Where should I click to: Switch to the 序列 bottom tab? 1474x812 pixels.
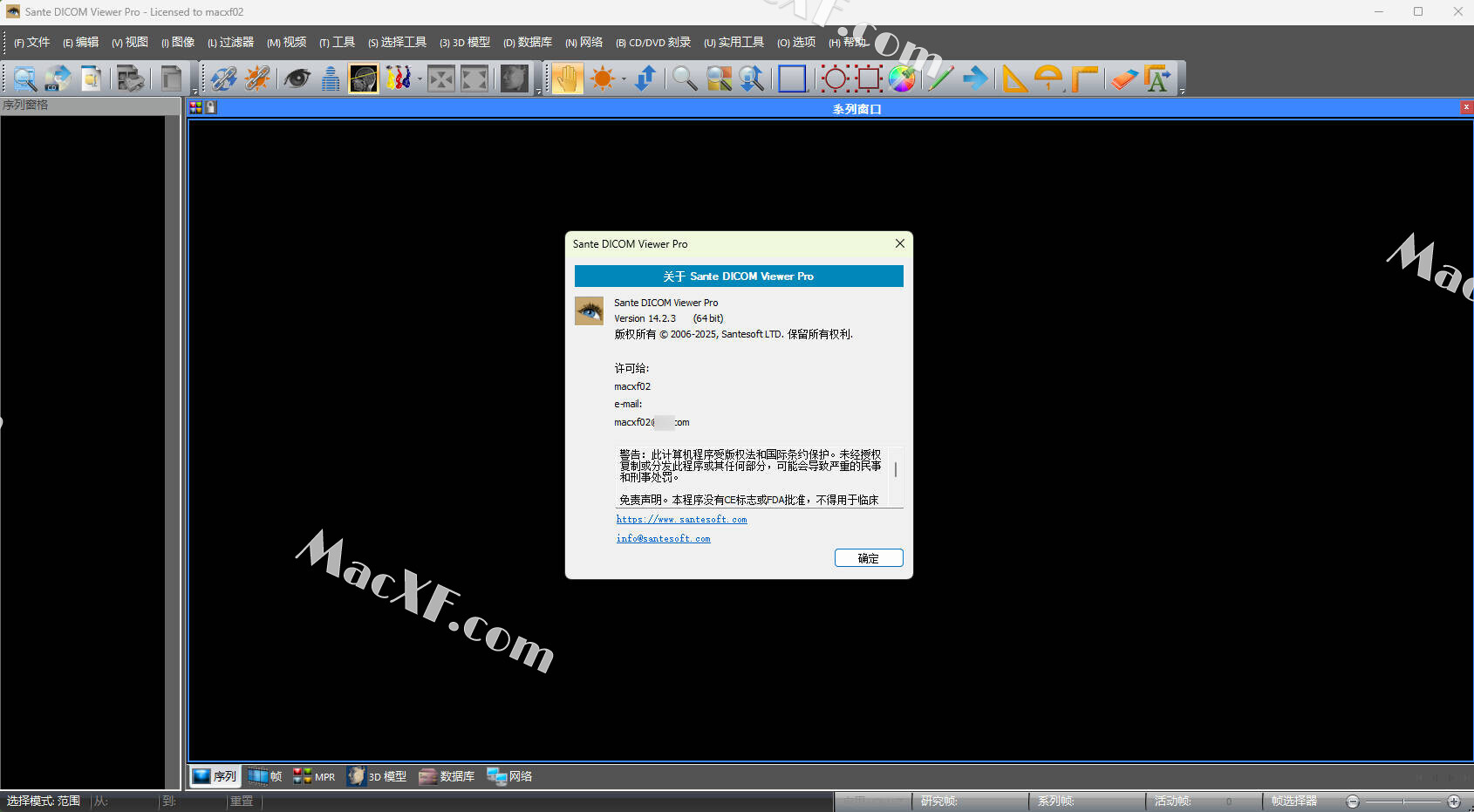pyautogui.click(x=215, y=776)
